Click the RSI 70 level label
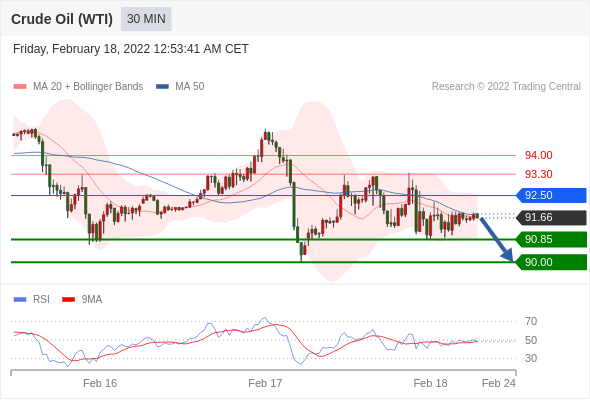Viewport: 590px width, 400px height. (531, 321)
